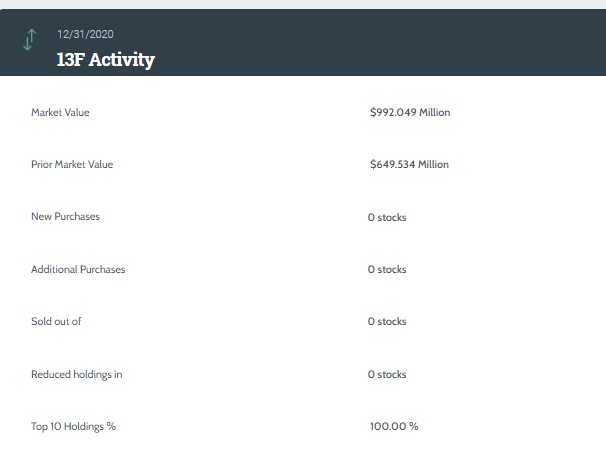Viewport: 606px width, 456px height.
Task: Select the Reduced holdings stock count
Action: (387, 374)
